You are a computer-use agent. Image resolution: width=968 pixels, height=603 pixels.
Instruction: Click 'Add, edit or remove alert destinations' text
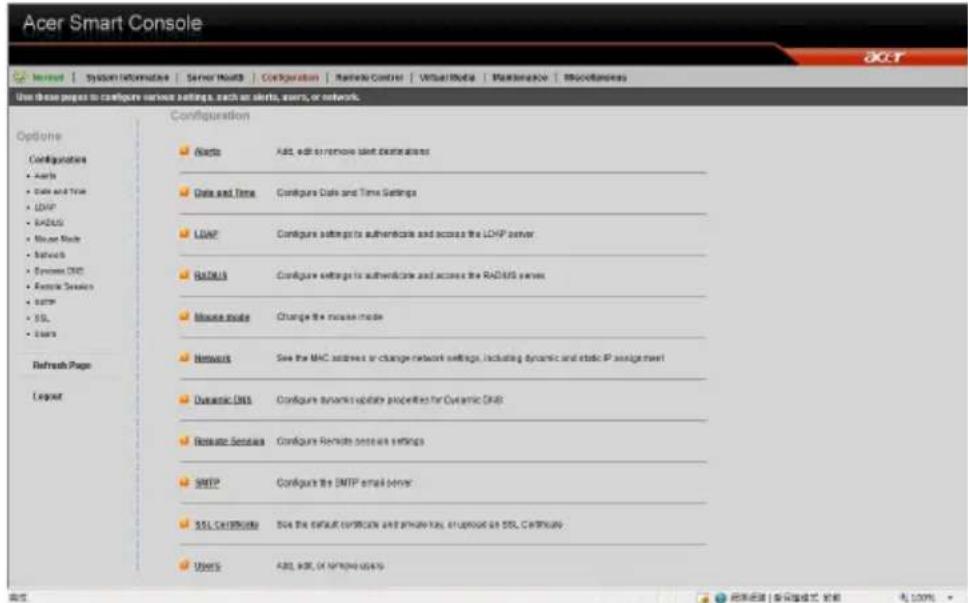(353, 151)
